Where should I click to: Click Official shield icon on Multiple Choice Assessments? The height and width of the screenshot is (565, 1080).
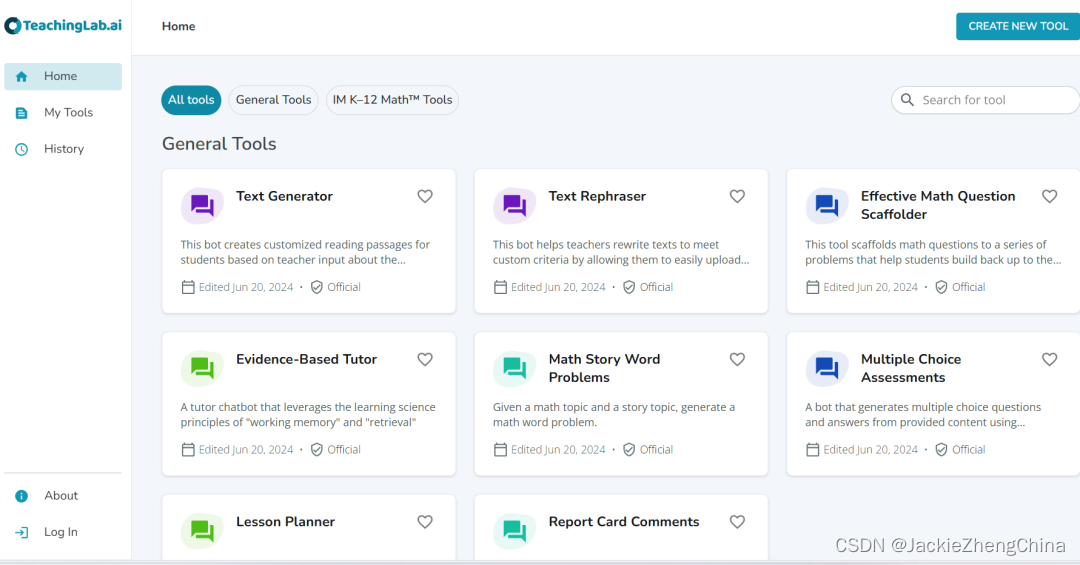(x=941, y=450)
